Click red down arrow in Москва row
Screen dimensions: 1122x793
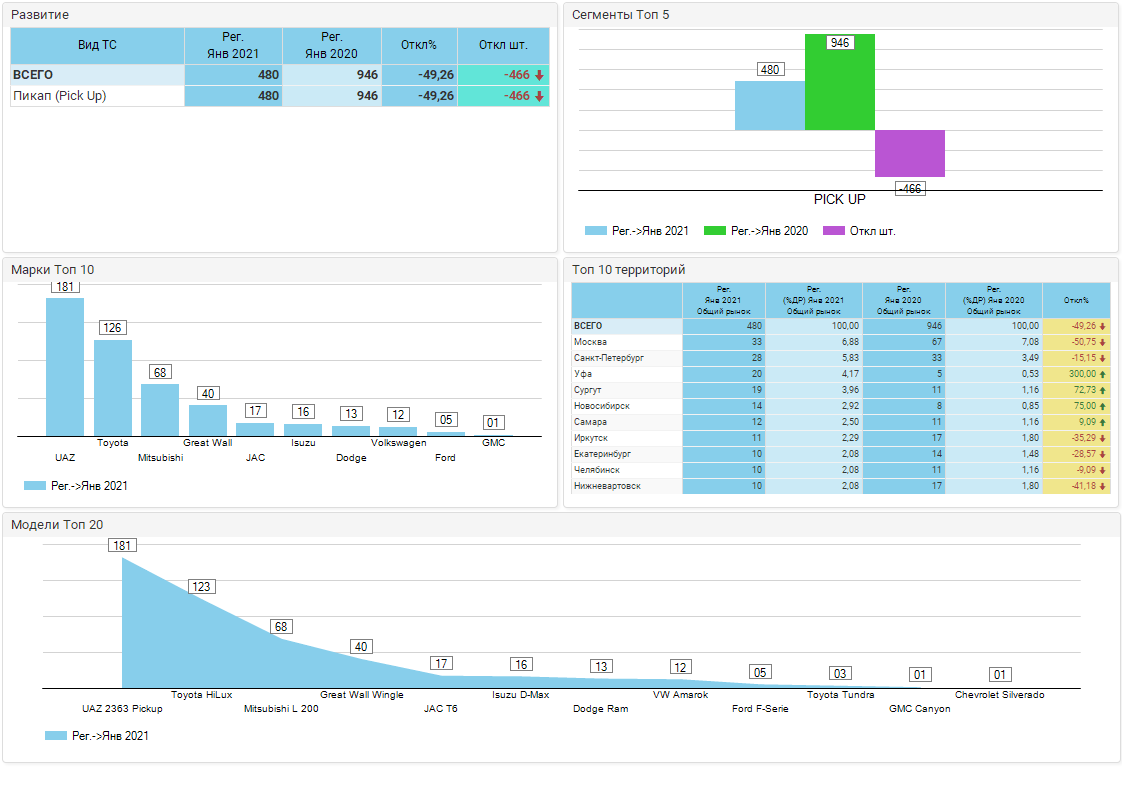coord(1102,342)
